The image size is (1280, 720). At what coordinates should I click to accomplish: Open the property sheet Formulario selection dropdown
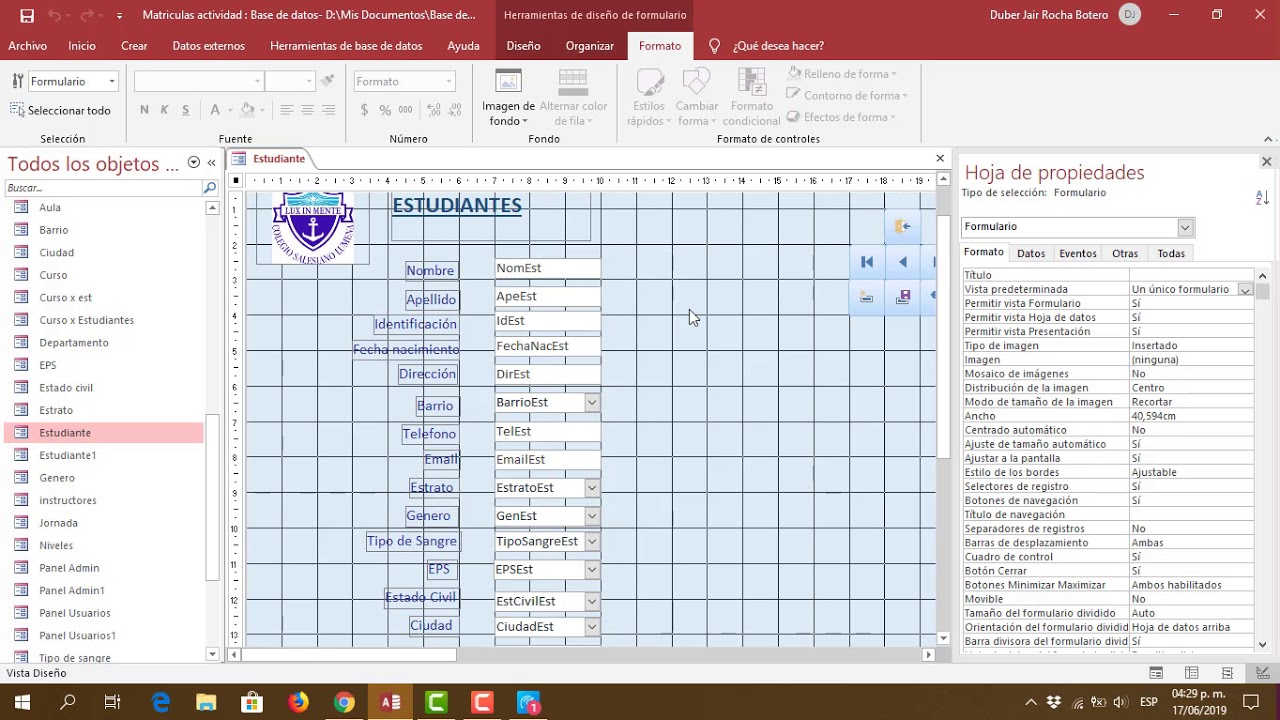(1185, 227)
